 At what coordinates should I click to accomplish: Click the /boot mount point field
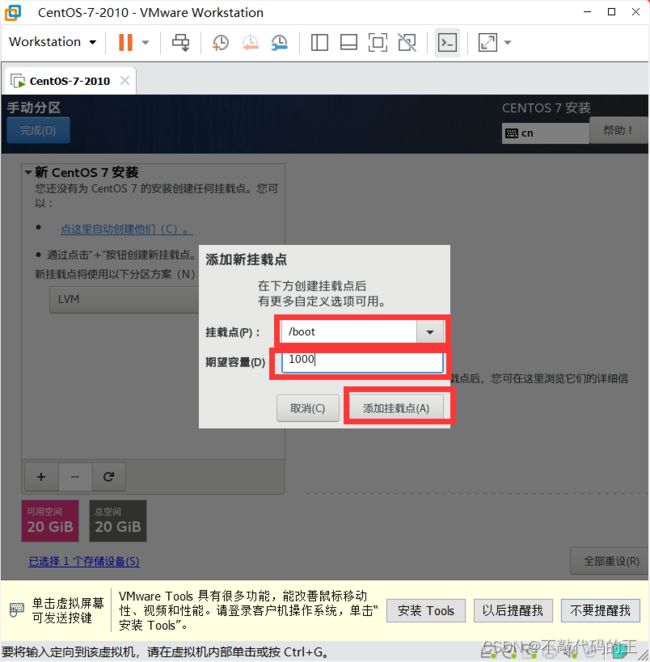(x=348, y=331)
